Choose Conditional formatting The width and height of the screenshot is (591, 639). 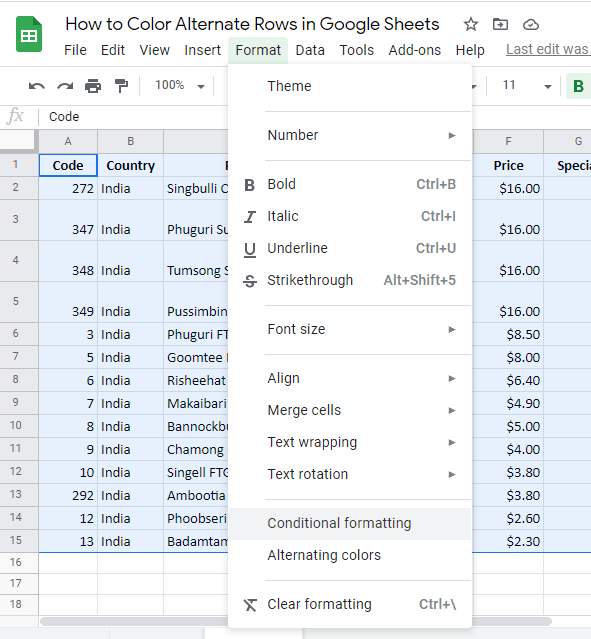(350, 523)
